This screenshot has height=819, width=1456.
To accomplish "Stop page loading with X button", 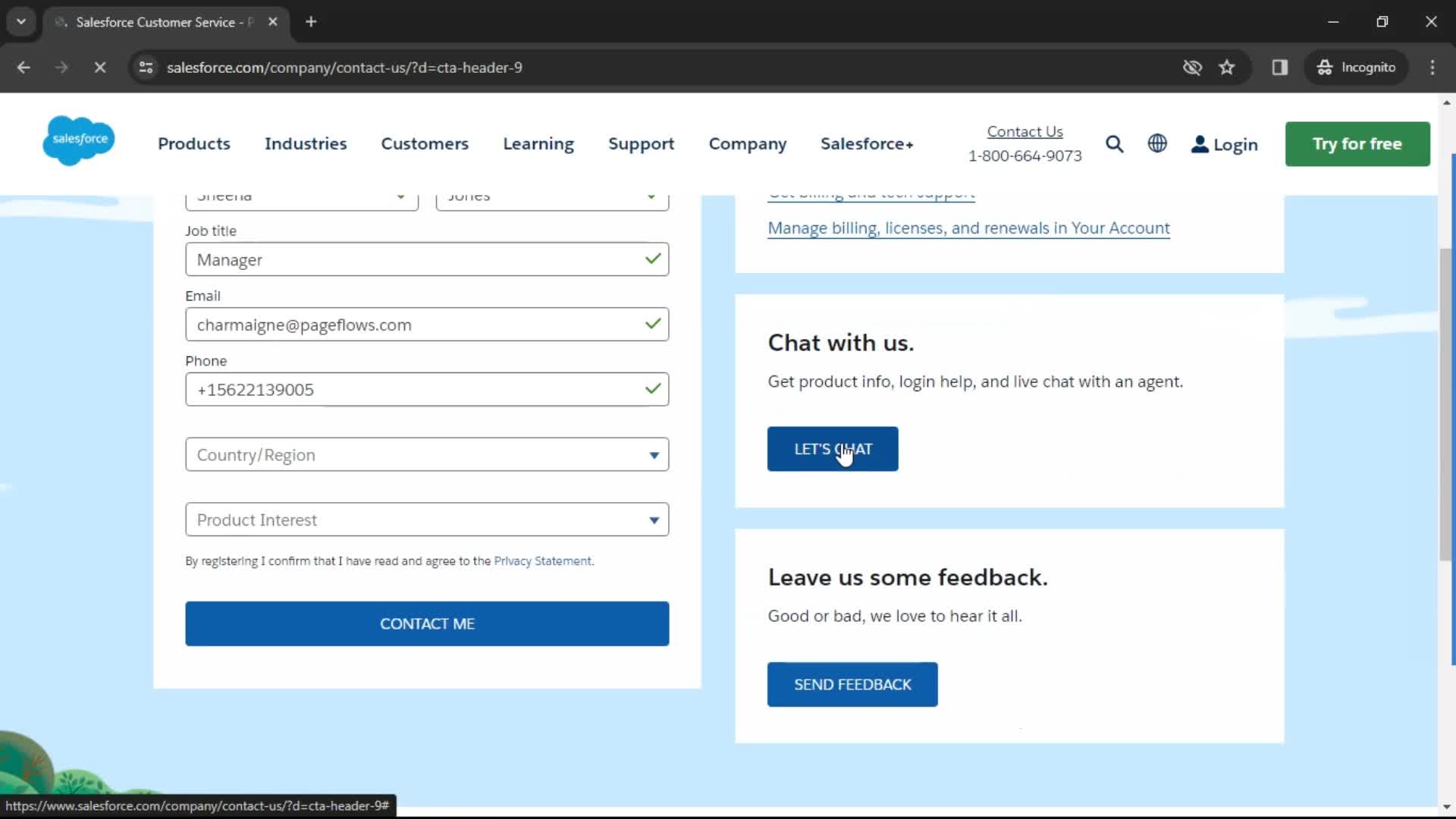I will point(99,67).
